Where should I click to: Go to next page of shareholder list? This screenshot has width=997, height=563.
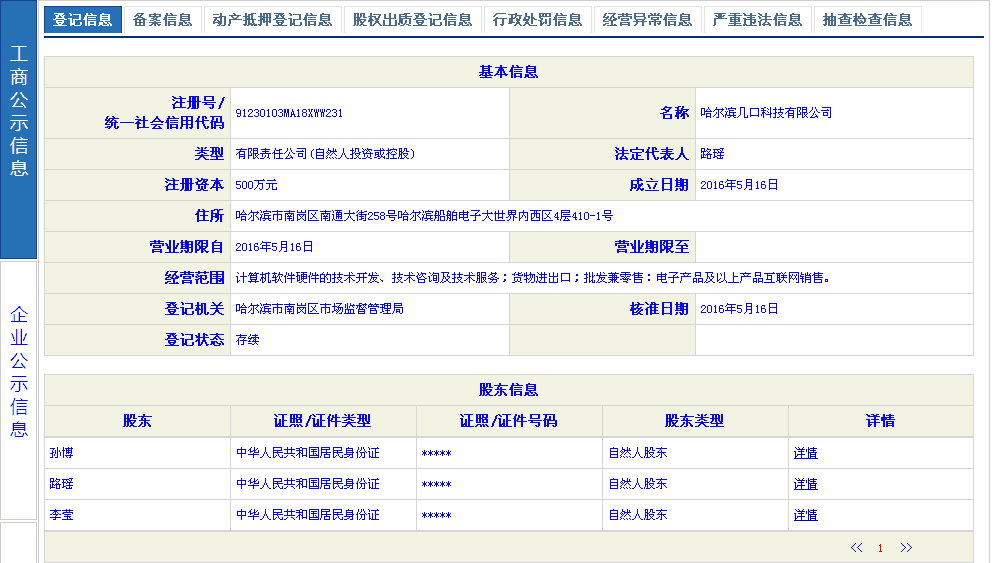[x=906, y=547]
